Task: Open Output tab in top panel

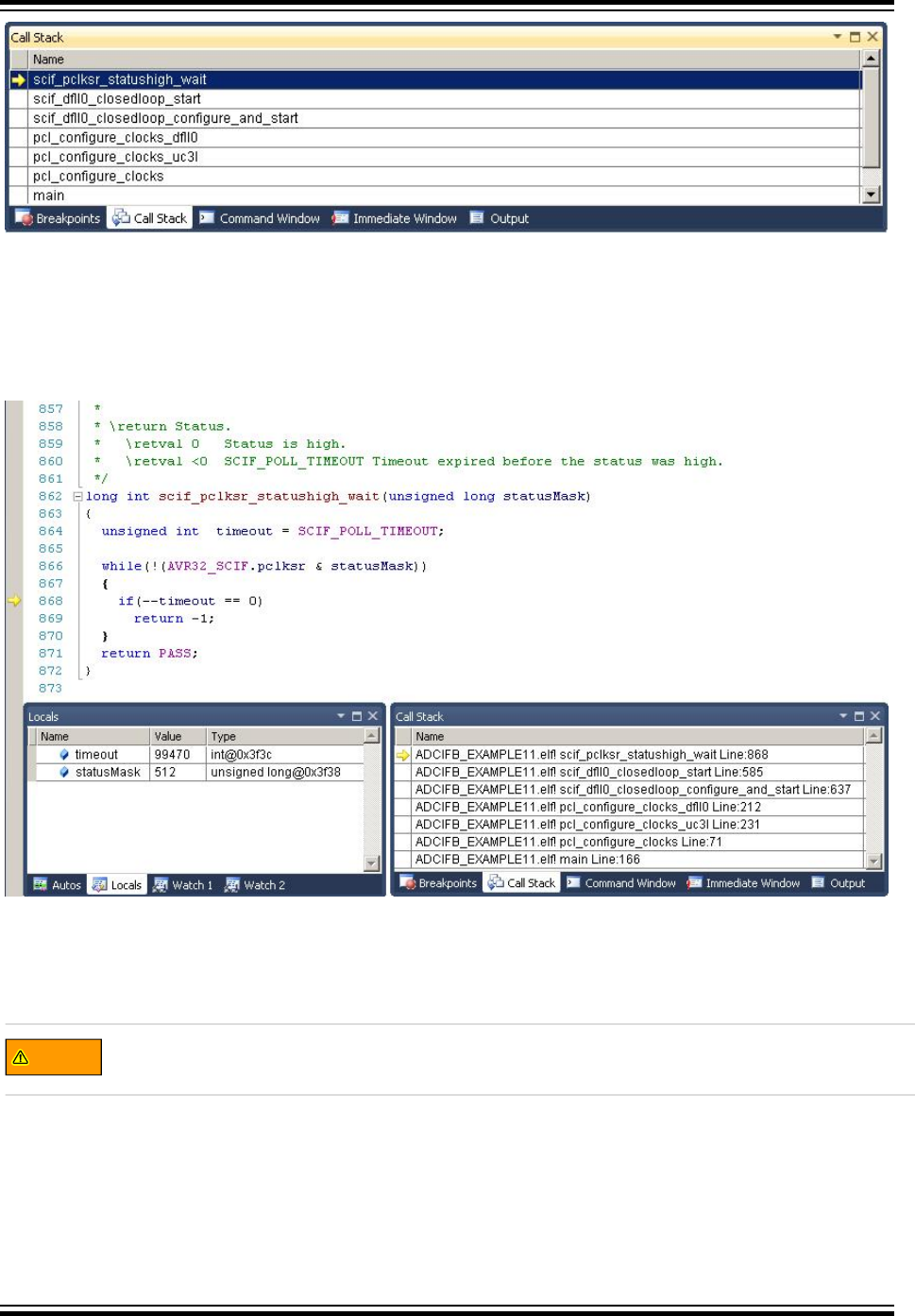Action: [x=500, y=218]
